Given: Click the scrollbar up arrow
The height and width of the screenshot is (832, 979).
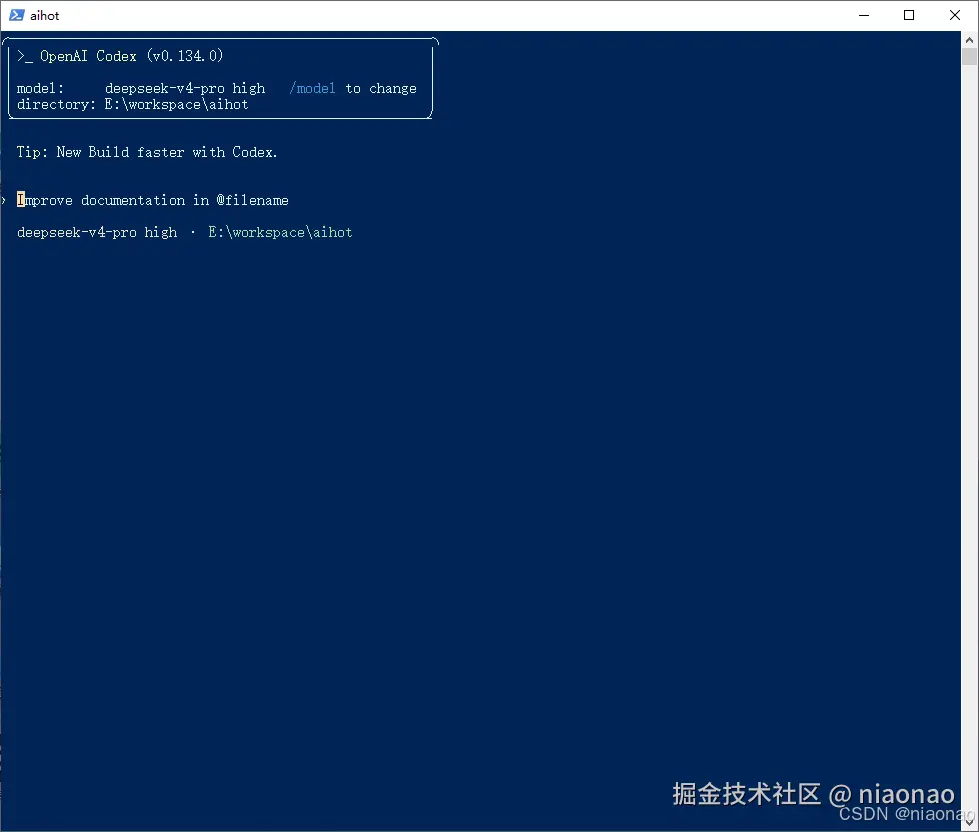Looking at the screenshot, I should point(969,40).
